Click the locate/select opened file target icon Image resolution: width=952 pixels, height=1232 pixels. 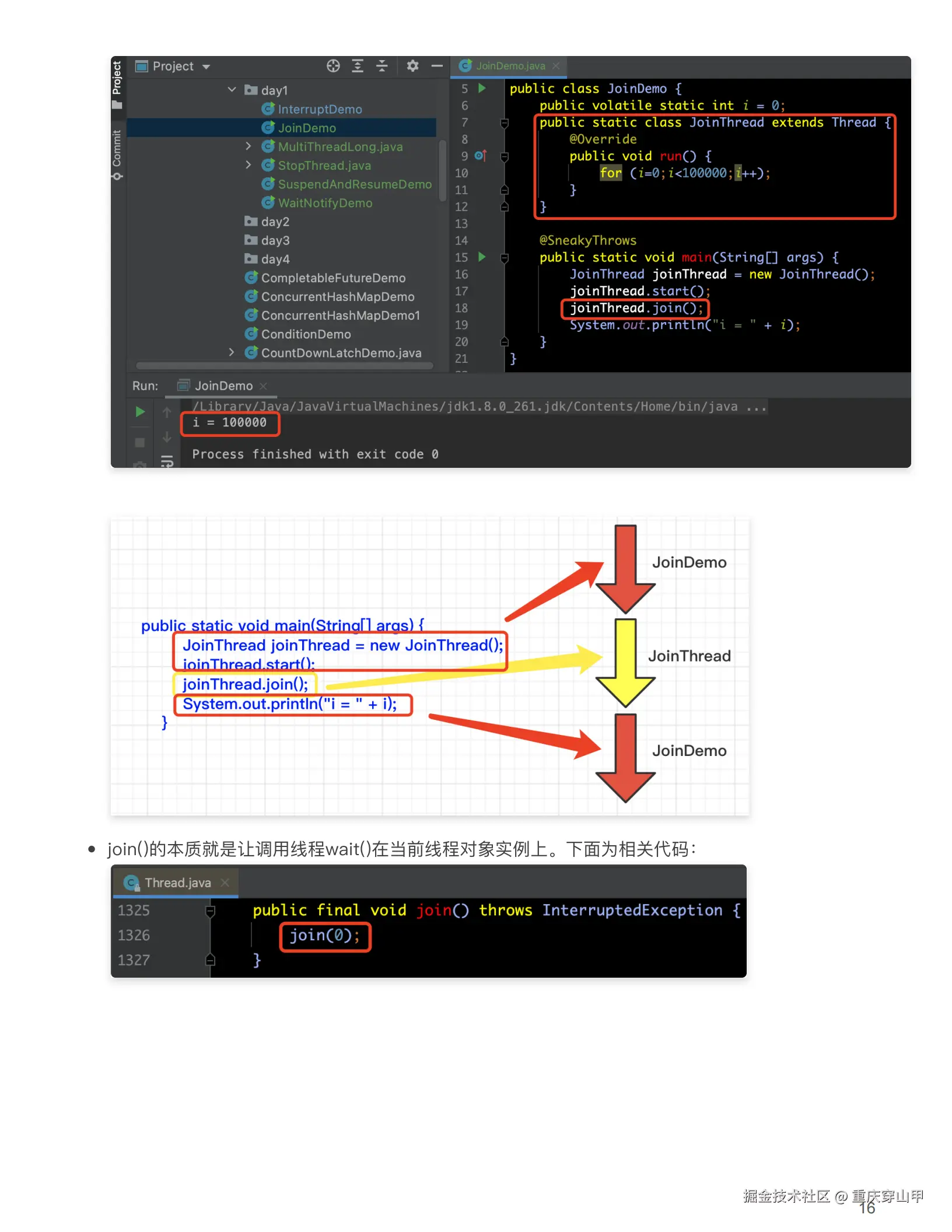pos(333,66)
